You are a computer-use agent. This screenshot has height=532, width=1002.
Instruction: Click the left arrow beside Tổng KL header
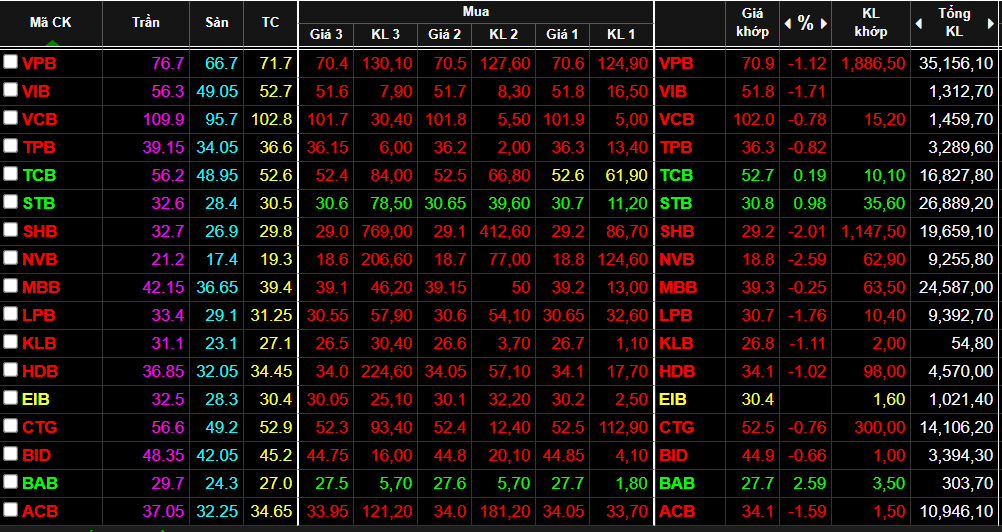tap(919, 23)
